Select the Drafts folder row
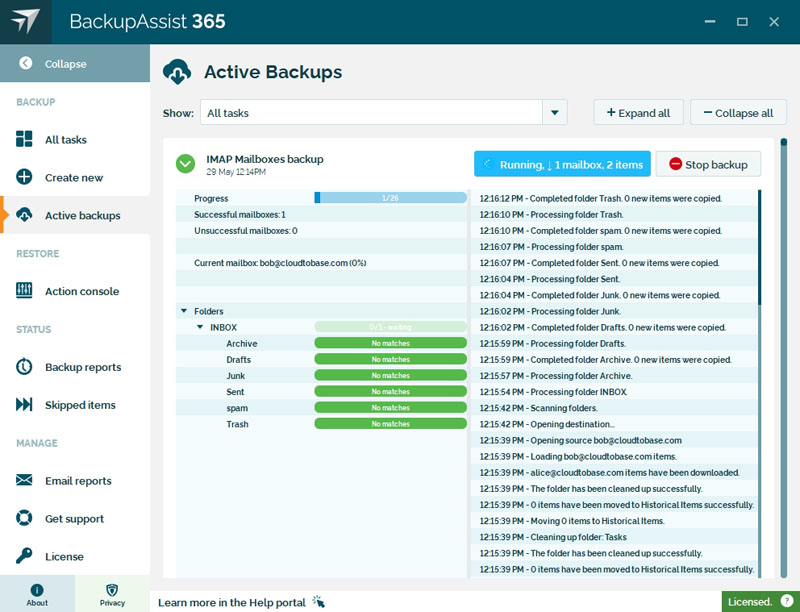The width and height of the screenshot is (800, 612). (321, 359)
